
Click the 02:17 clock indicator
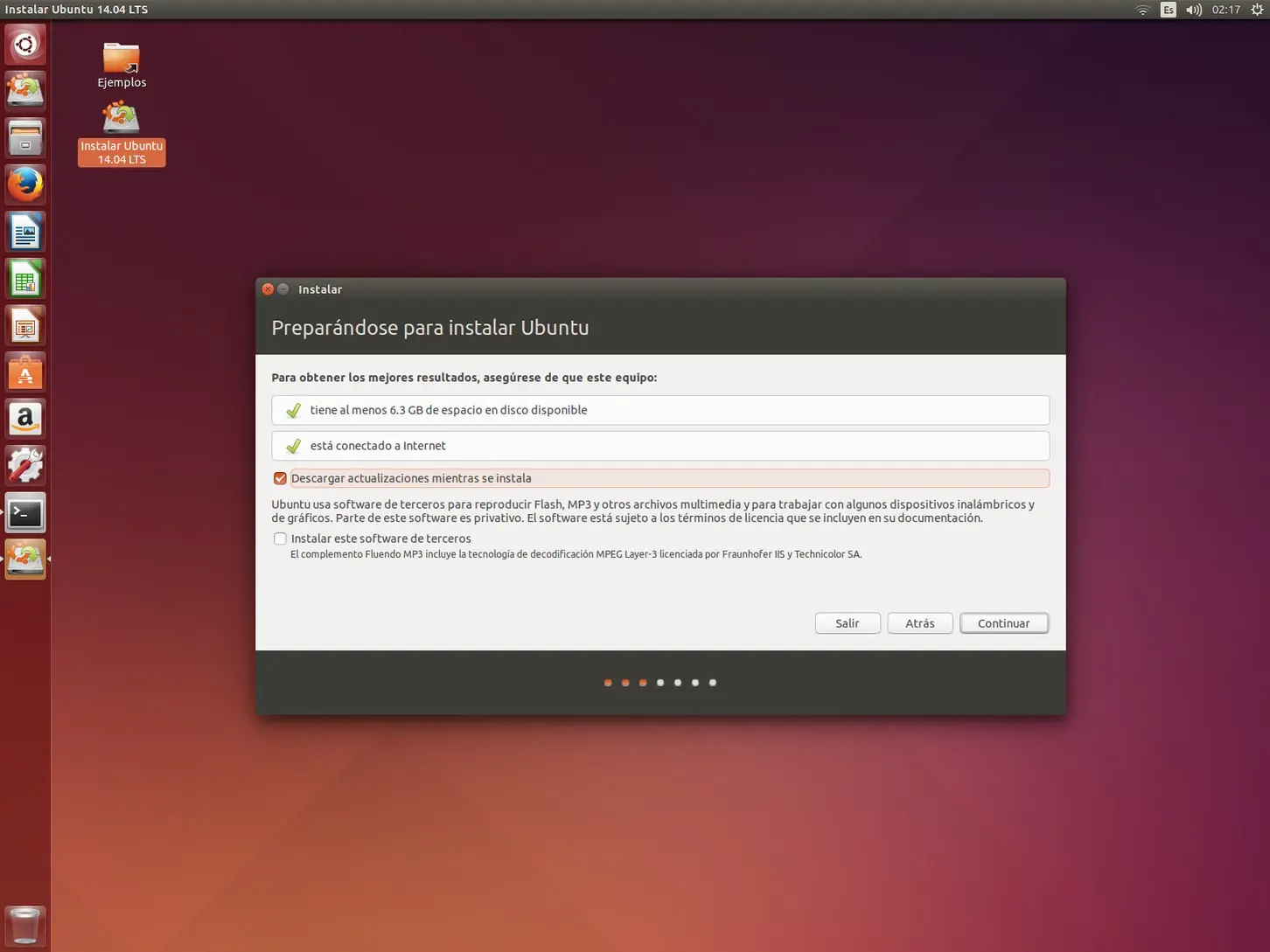(x=1226, y=10)
